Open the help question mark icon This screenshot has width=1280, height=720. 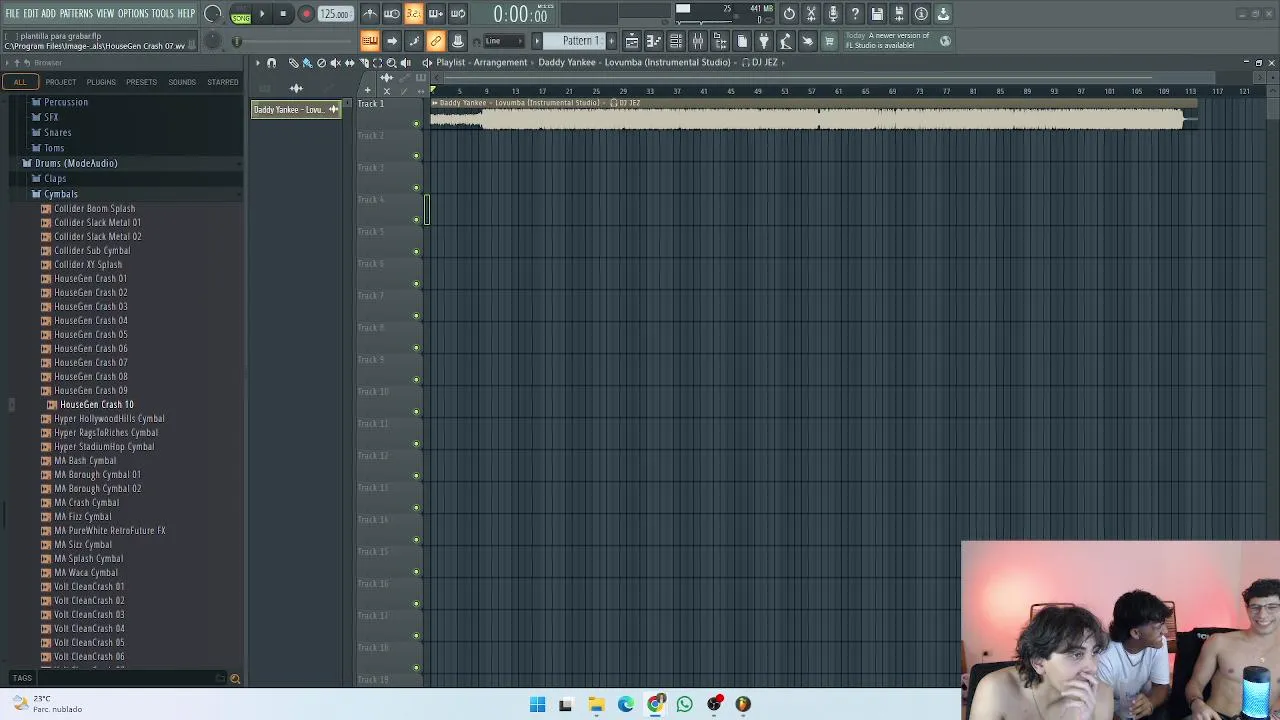[x=855, y=14]
